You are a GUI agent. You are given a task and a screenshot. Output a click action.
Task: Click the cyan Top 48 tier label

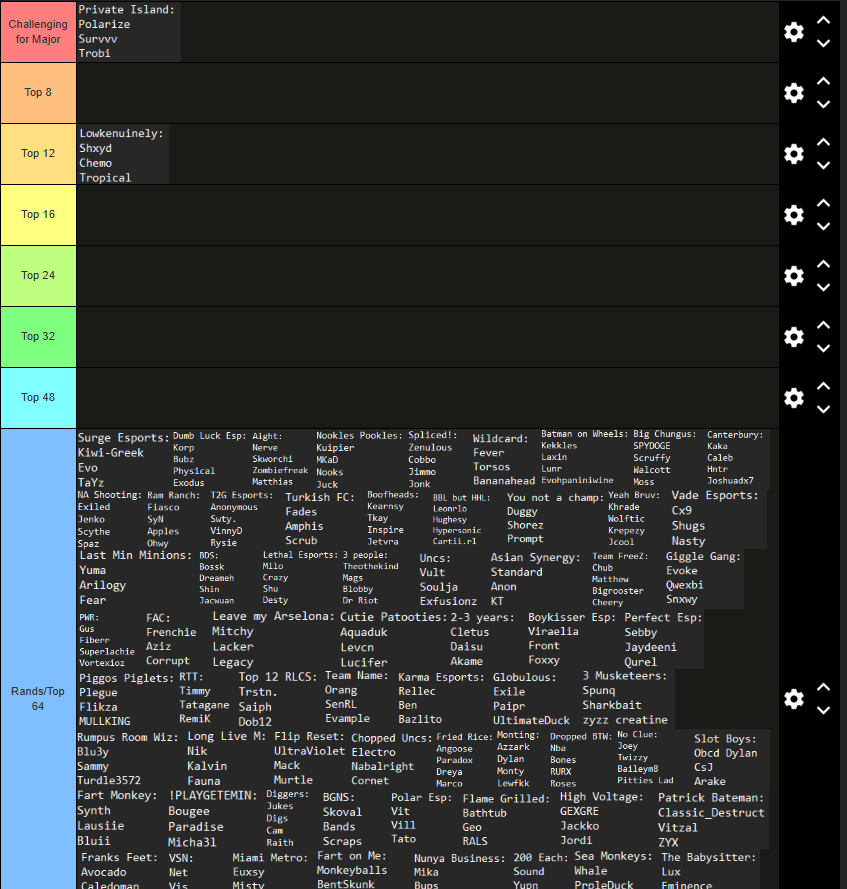click(x=38, y=397)
